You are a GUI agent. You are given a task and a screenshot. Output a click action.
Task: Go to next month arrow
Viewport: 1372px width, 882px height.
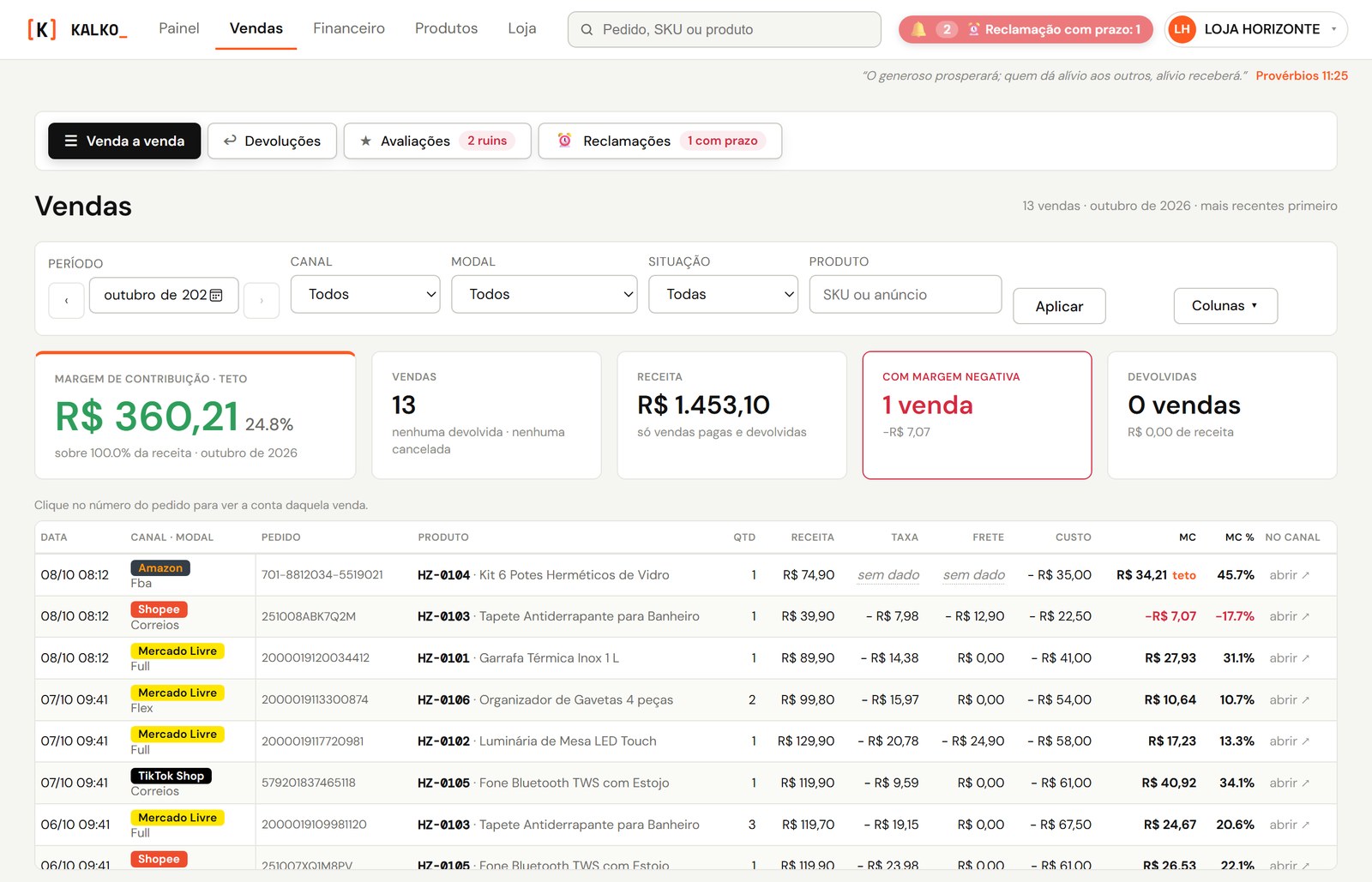coord(262,300)
